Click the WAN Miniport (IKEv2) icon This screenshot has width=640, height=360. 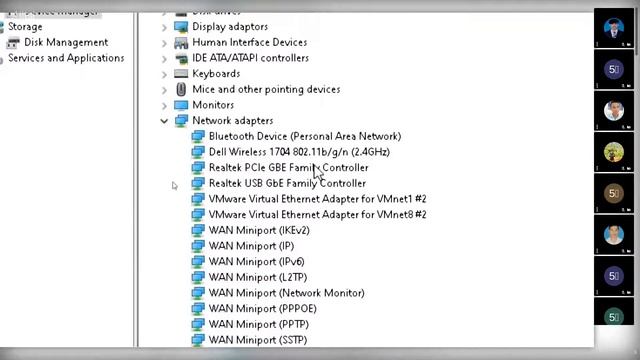coord(198,230)
